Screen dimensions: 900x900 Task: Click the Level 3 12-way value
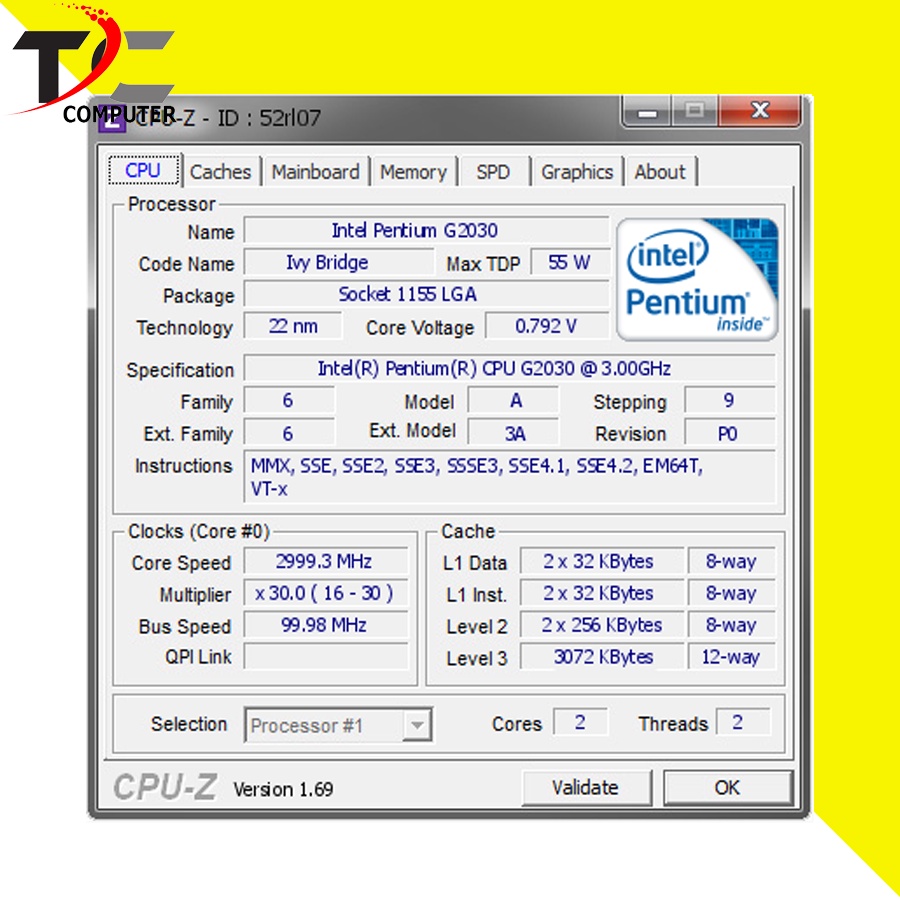pos(732,657)
